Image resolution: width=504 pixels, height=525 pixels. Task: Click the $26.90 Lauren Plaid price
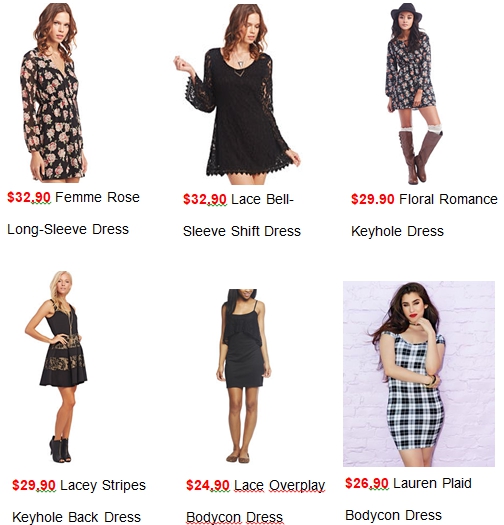(367, 483)
